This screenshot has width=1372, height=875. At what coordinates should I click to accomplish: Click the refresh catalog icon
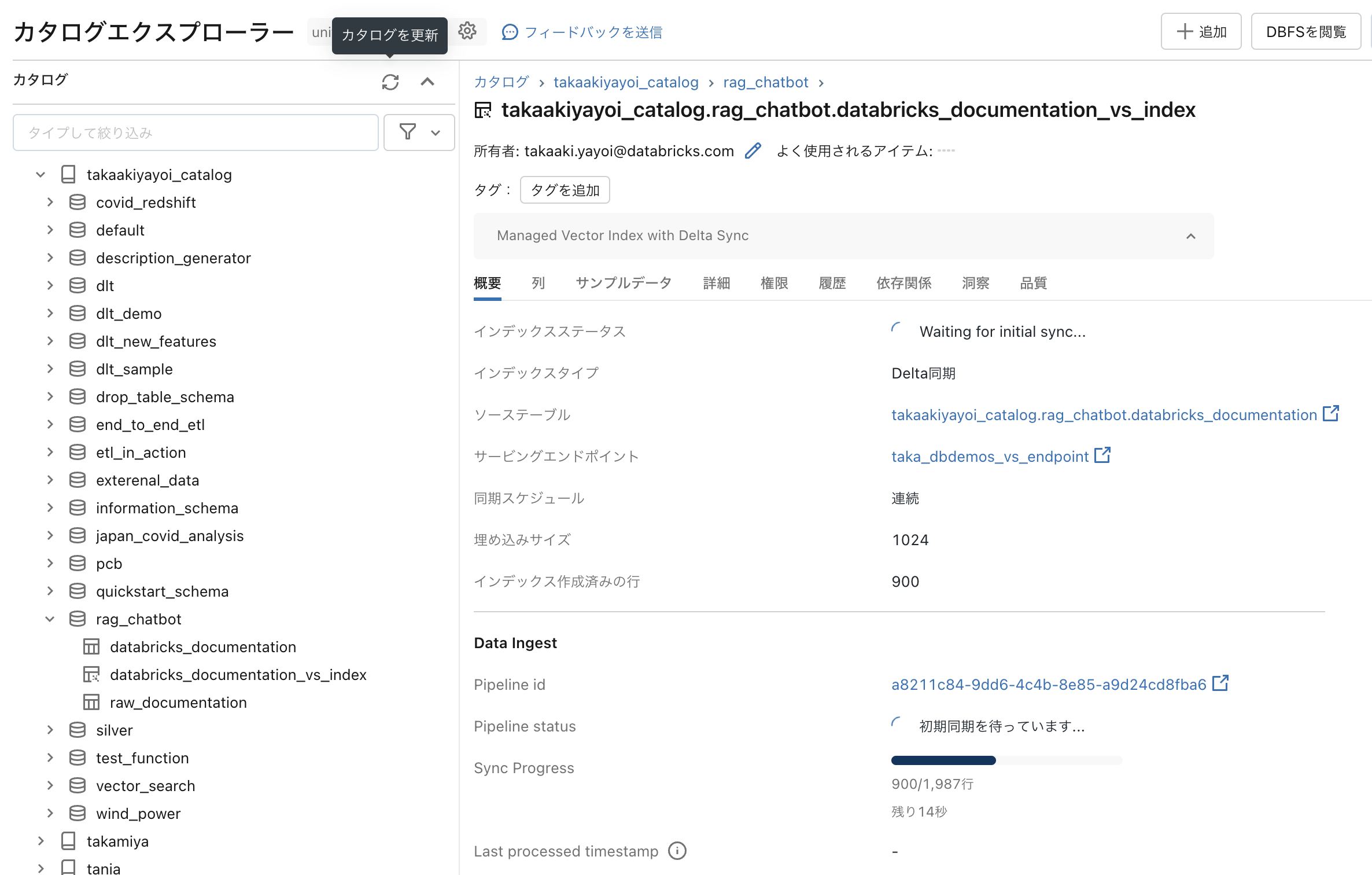pos(390,82)
